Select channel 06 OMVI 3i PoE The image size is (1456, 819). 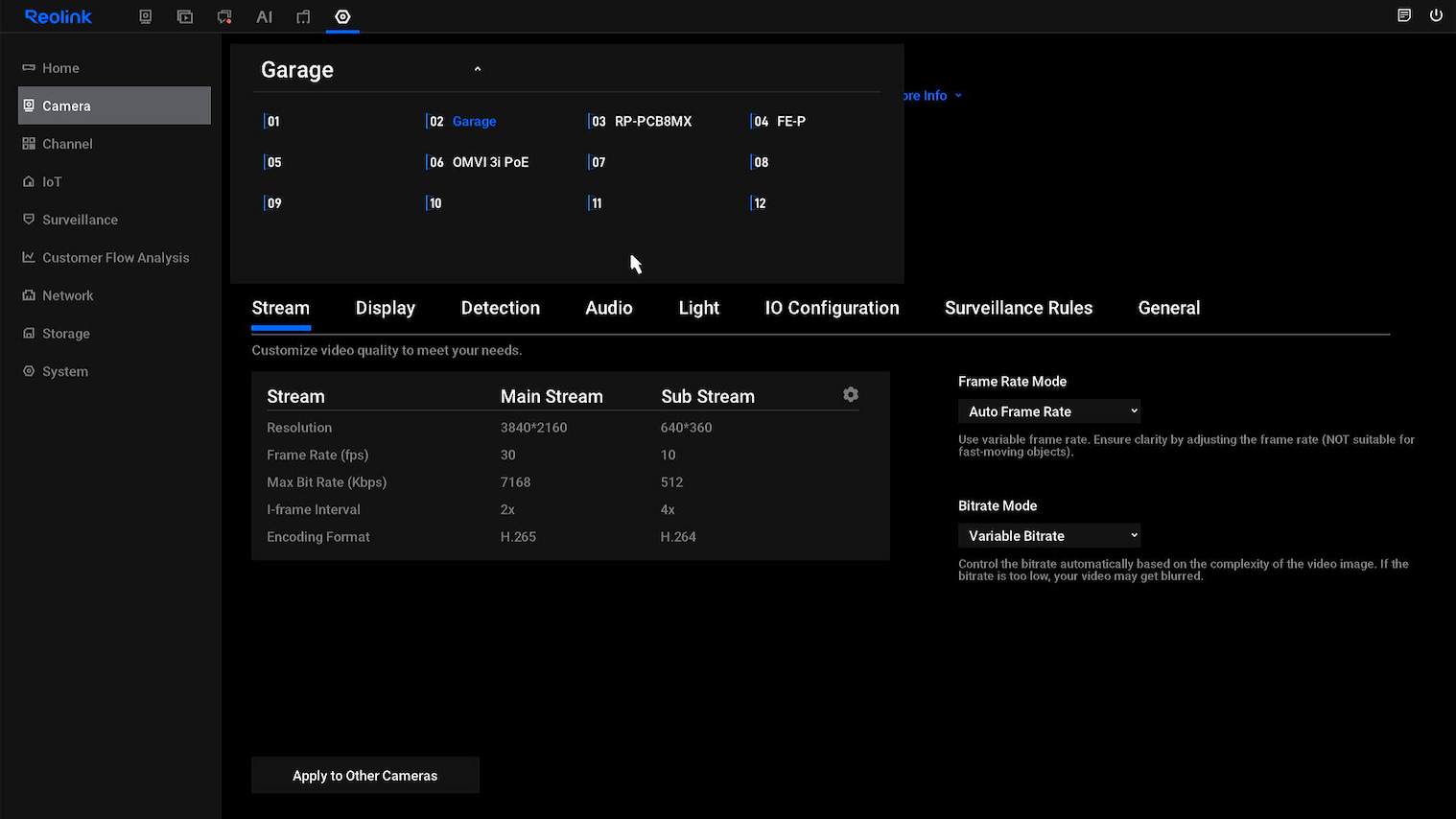click(x=478, y=162)
